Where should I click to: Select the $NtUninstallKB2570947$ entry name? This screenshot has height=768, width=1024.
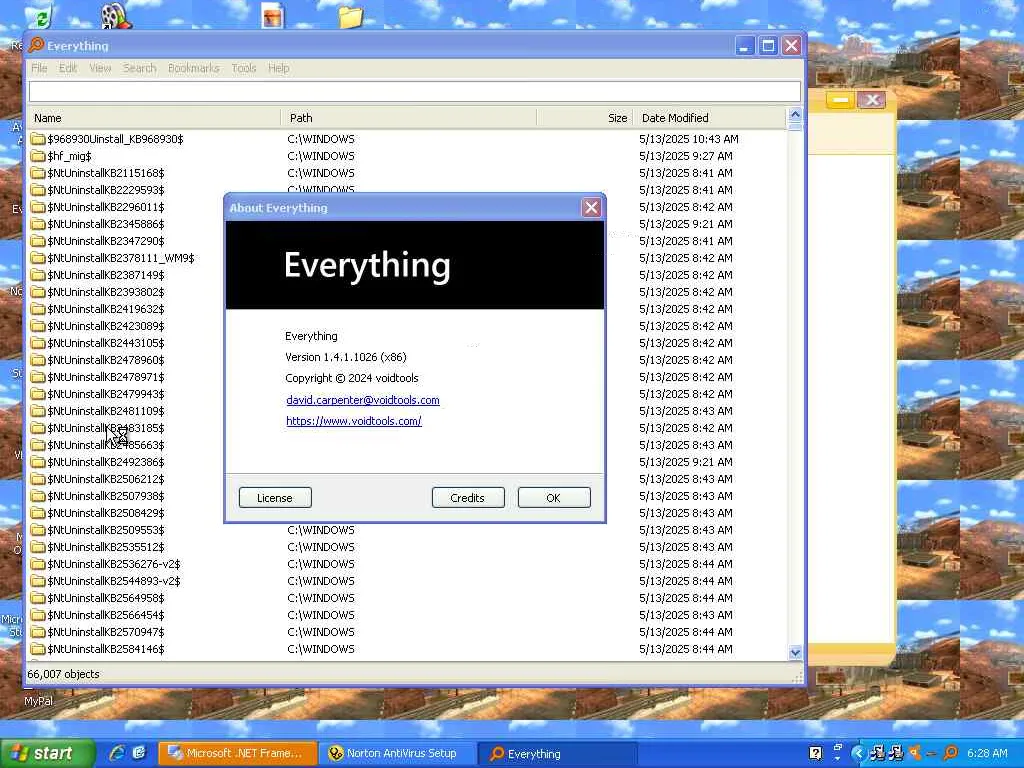coord(106,632)
